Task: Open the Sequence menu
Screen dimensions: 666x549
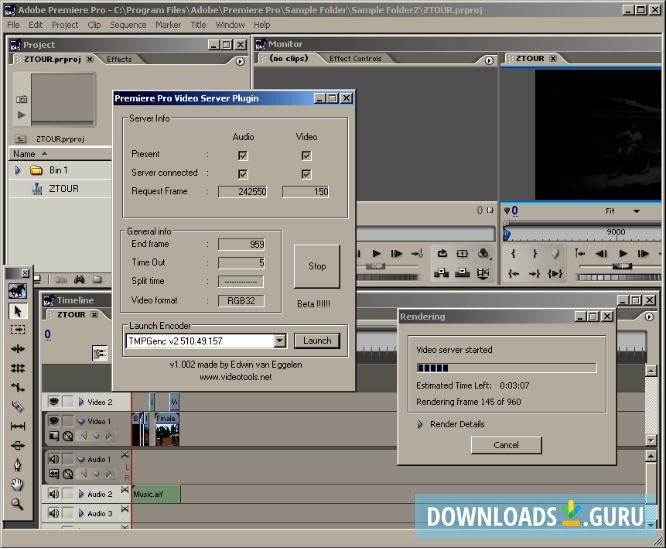Action: pyautogui.click(x=128, y=25)
